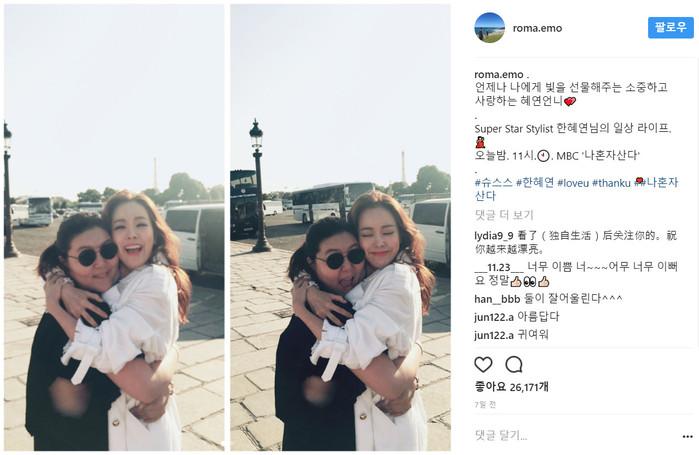This screenshot has height=455, width=699.
Task: Click the 팔로우 follow button
Action: 670,28
